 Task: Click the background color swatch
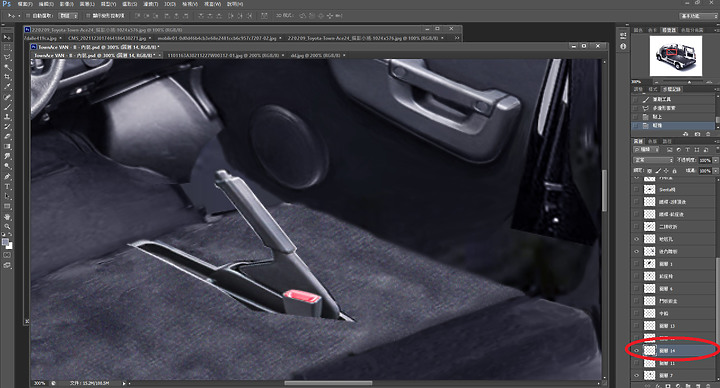pos(9,246)
